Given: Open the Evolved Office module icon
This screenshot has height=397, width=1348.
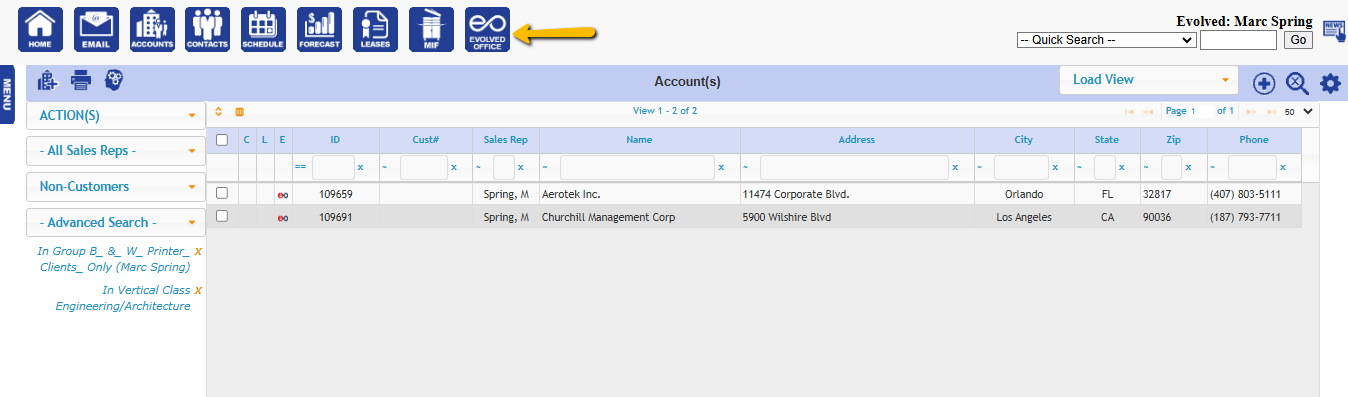Looking at the screenshot, I should [x=487, y=29].
